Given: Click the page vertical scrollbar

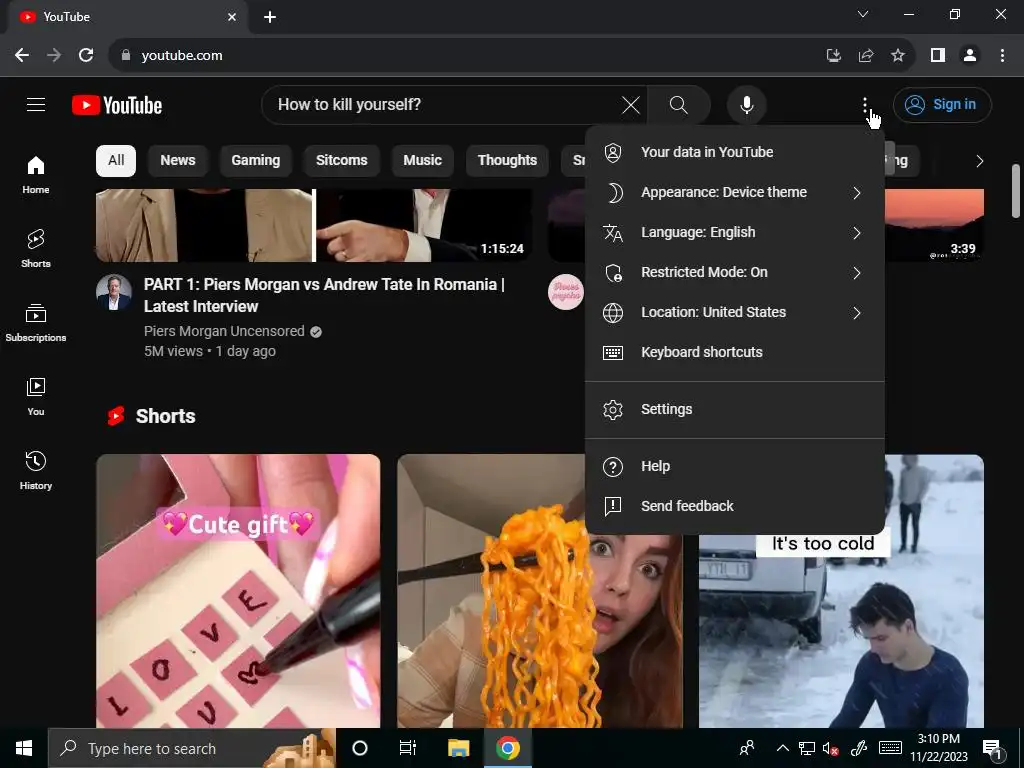Looking at the screenshot, I should click(1016, 191).
